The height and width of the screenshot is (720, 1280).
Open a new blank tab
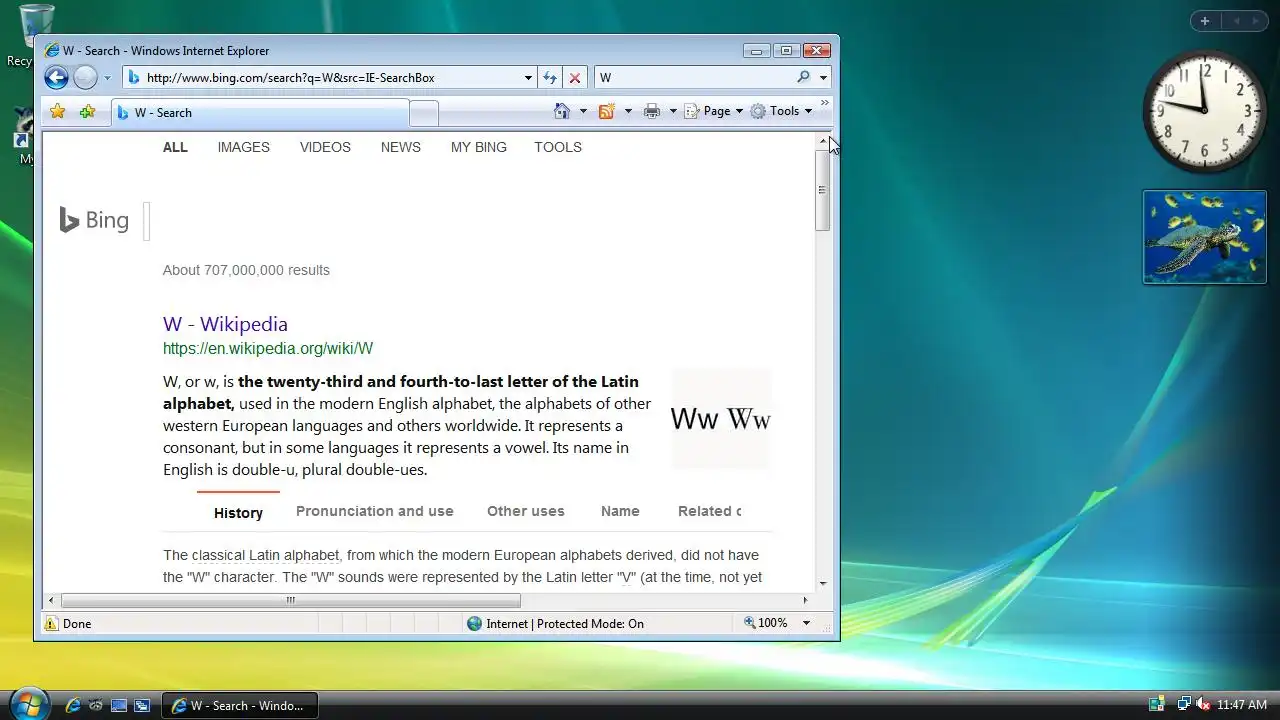click(424, 114)
